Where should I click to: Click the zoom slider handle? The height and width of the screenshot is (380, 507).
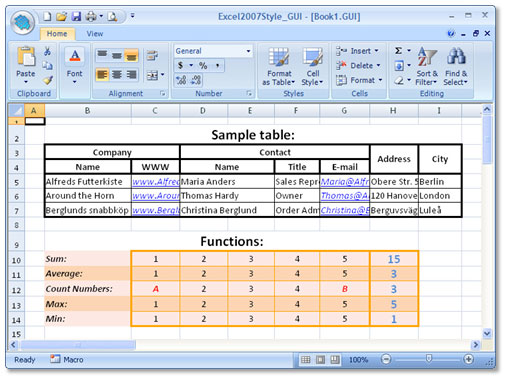click(429, 359)
